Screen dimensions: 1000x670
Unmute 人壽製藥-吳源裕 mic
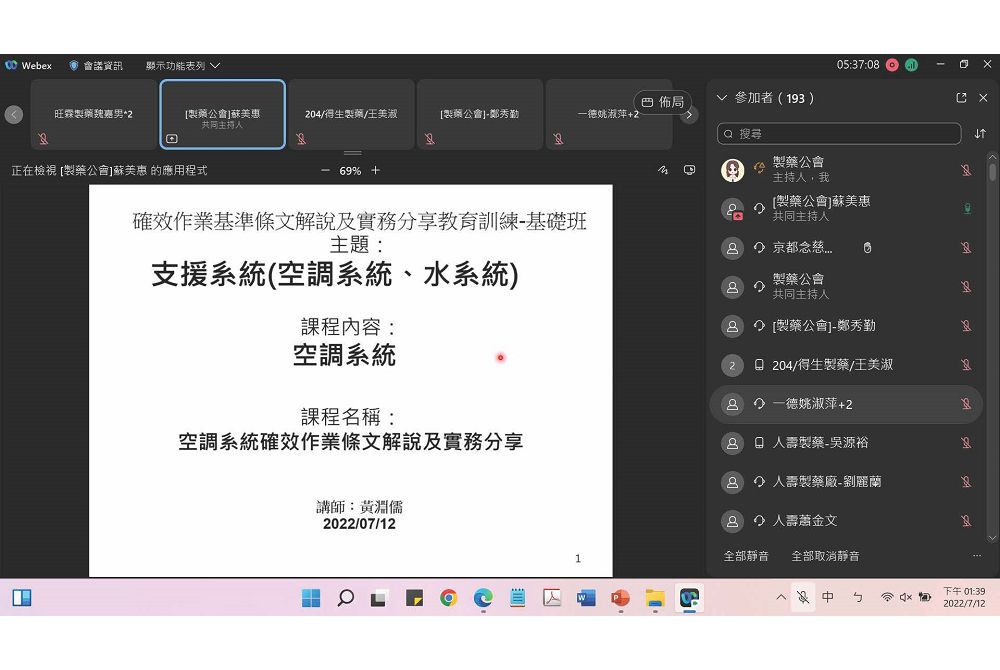(966, 442)
